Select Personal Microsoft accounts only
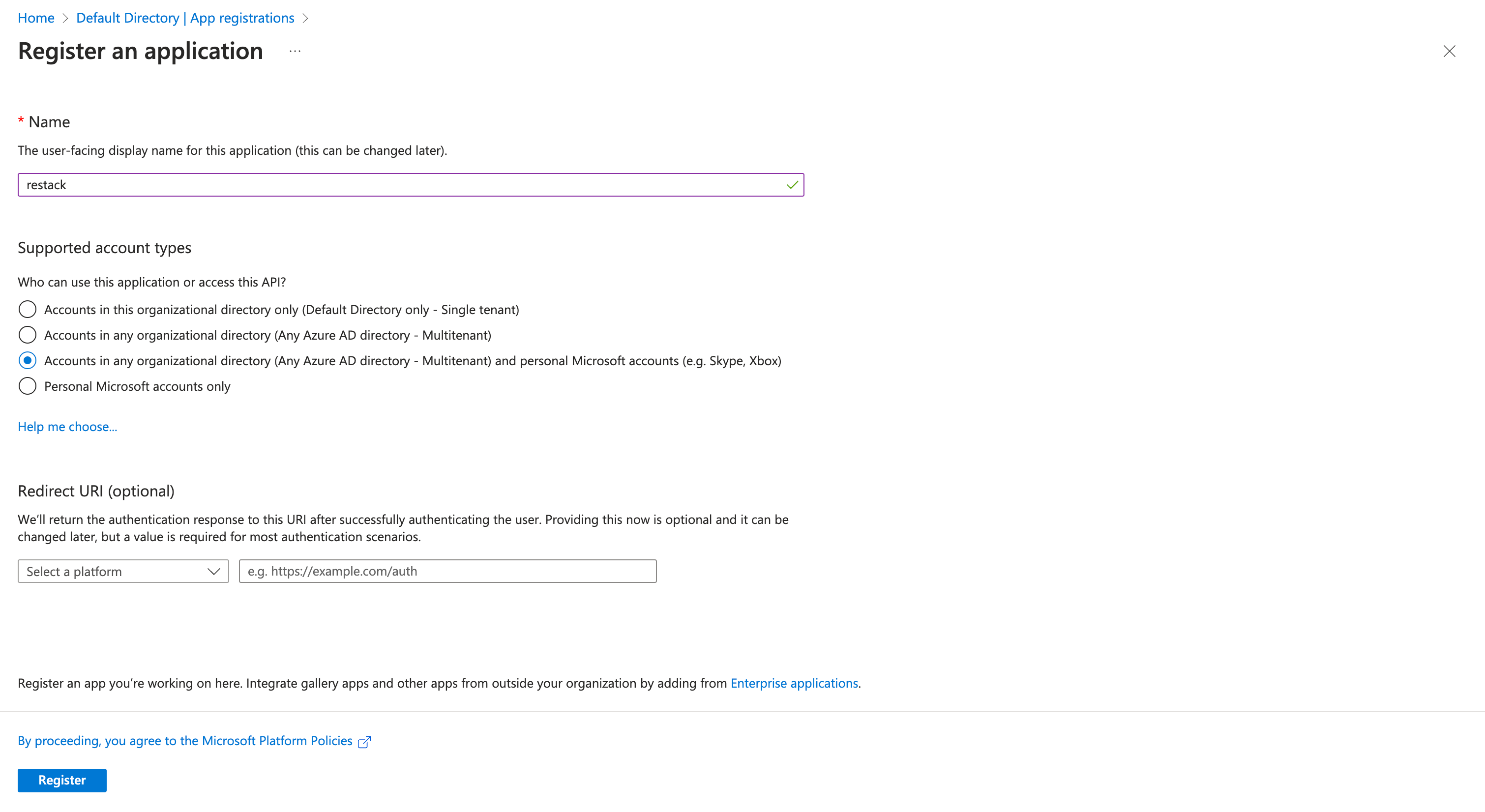Image resolution: width=1485 pixels, height=812 pixels. [27, 386]
